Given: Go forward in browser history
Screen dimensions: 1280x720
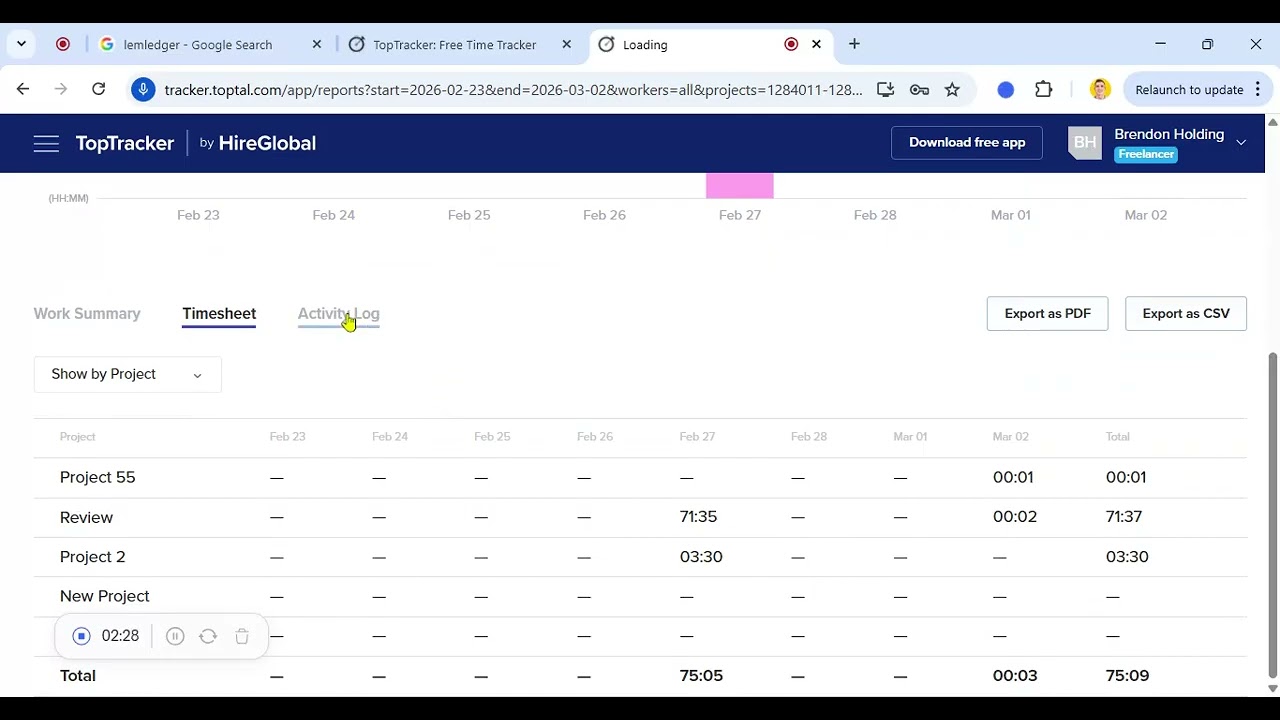Looking at the screenshot, I should coord(61,89).
